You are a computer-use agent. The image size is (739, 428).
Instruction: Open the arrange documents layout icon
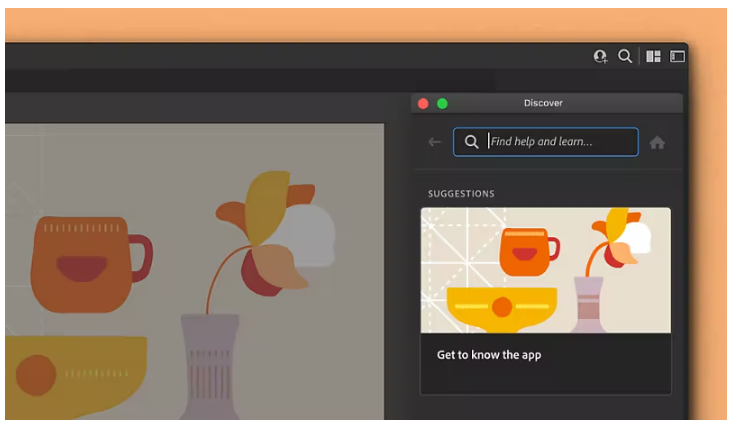653,57
